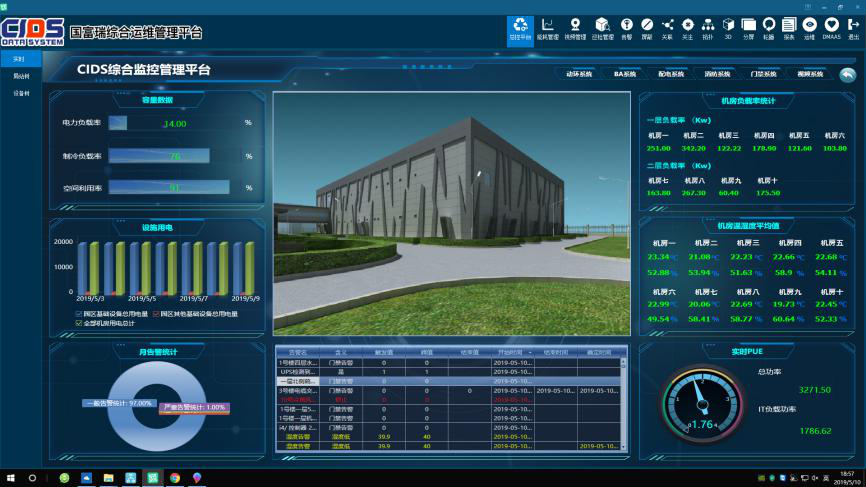The width and height of the screenshot is (866, 487).
Task: Click the 退出 logout icon
Action: (853, 29)
